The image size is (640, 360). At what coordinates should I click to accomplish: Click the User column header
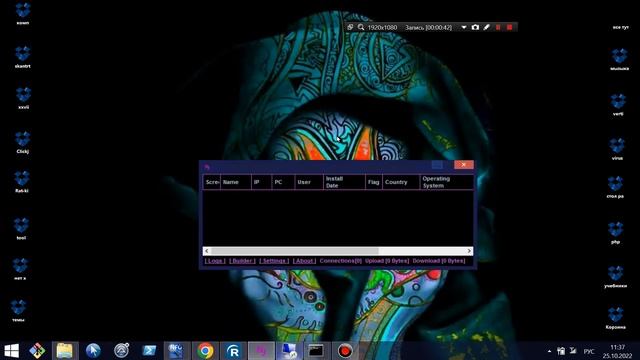coord(309,182)
